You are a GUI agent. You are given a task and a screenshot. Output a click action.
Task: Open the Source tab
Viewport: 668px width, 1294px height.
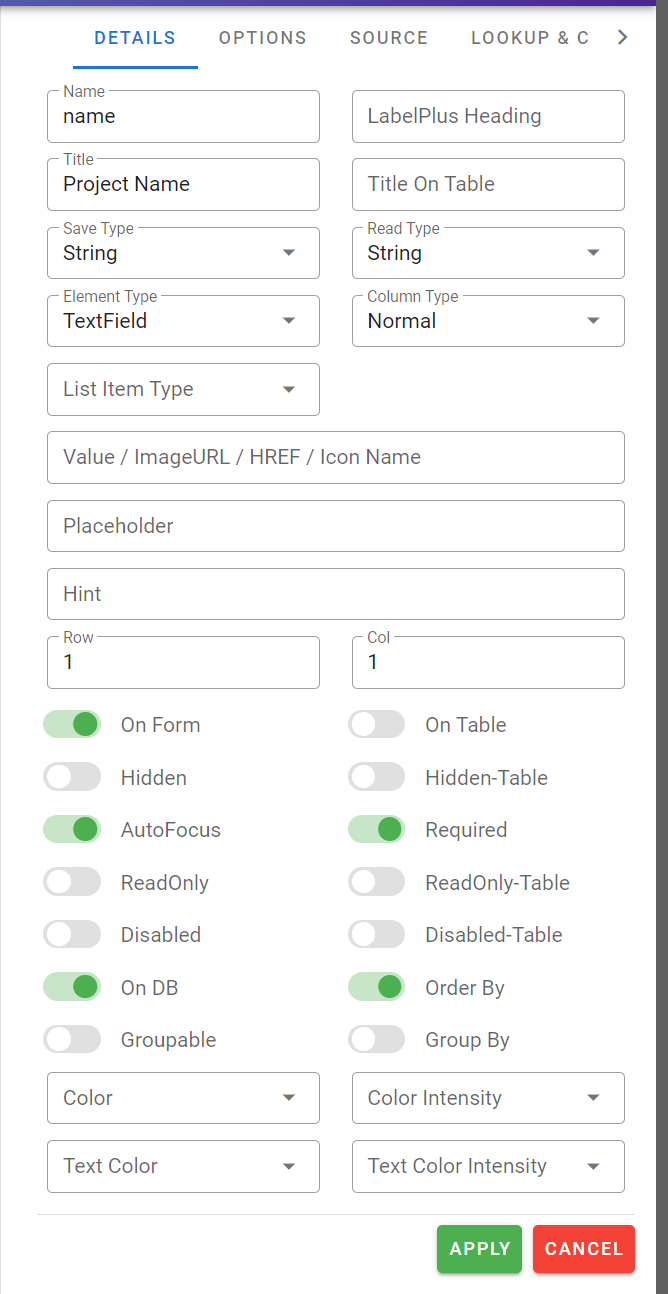click(389, 38)
